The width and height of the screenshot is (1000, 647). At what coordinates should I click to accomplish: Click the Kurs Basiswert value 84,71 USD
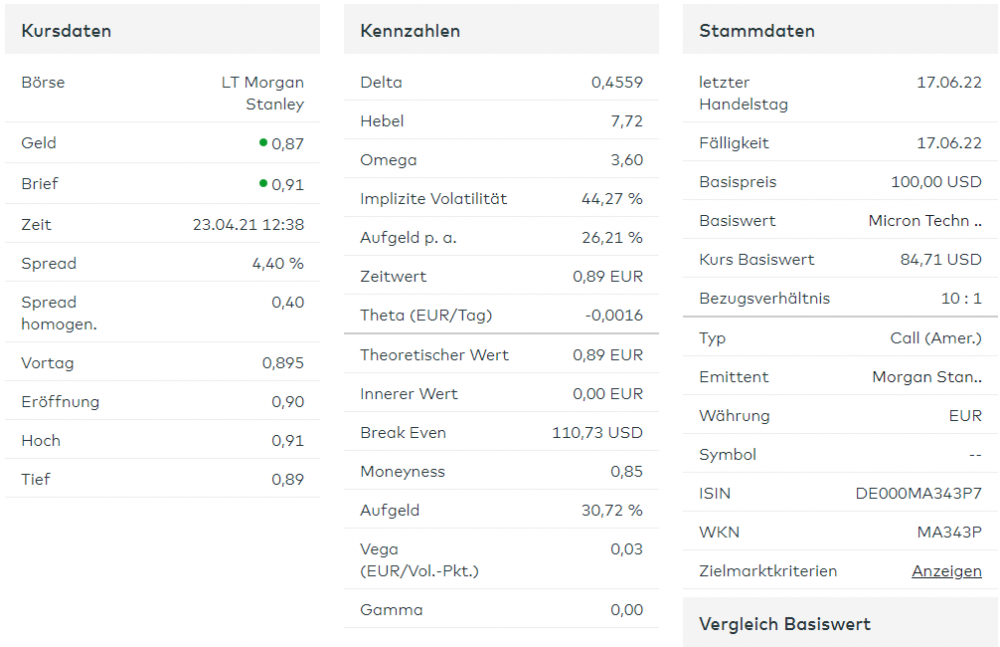[940, 260]
